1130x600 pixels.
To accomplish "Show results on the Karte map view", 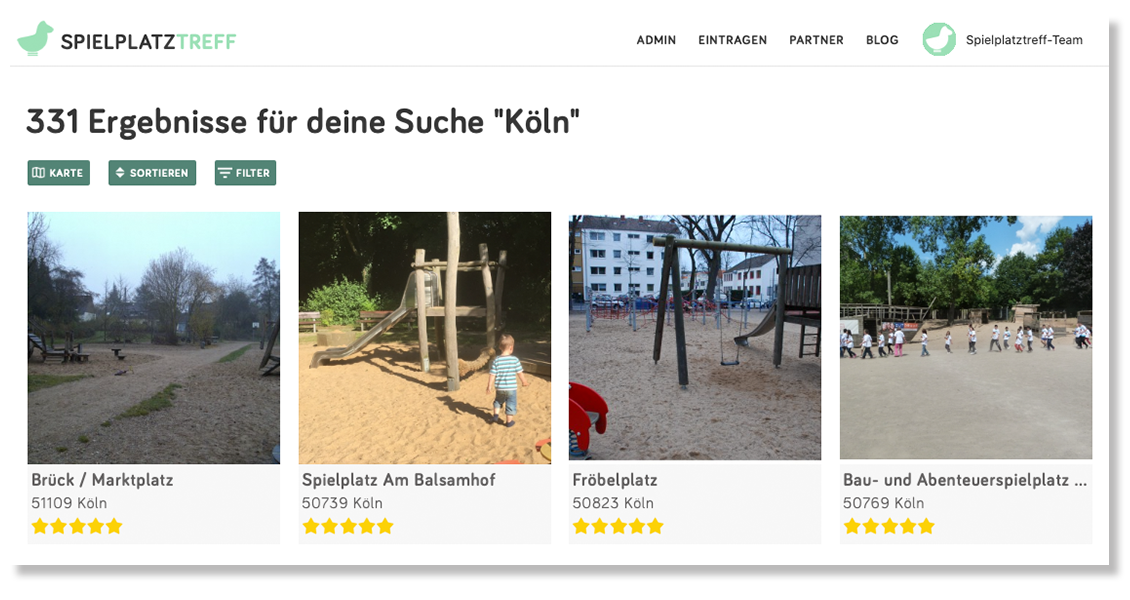I will [x=58, y=173].
